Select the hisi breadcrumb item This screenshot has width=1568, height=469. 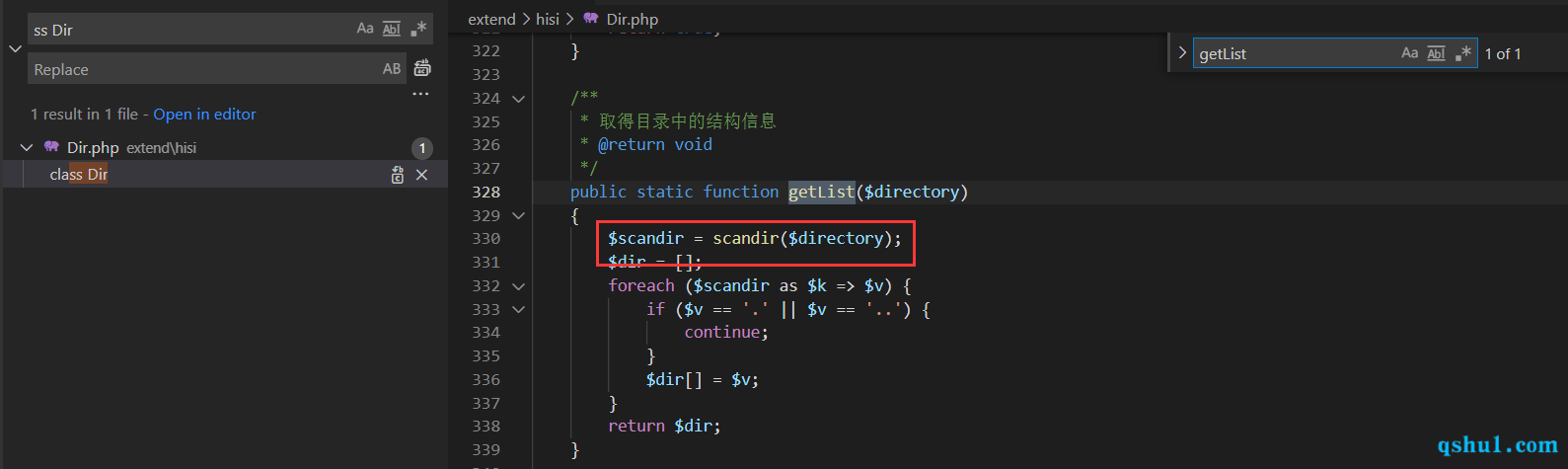[548, 19]
